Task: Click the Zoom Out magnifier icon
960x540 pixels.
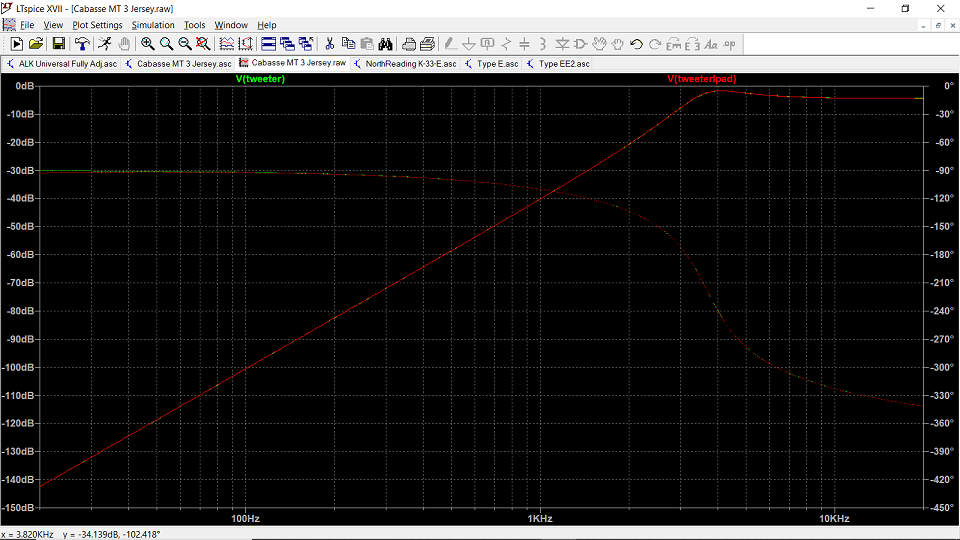Action: (184, 44)
